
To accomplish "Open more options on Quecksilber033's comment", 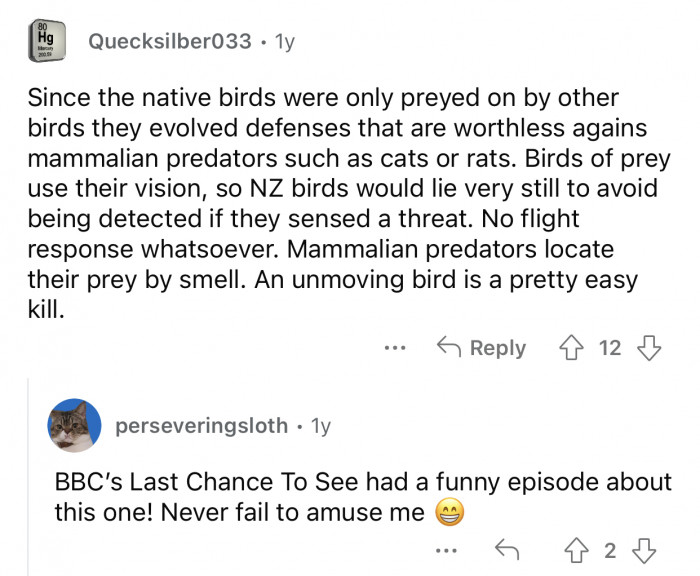I will click(395, 348).
